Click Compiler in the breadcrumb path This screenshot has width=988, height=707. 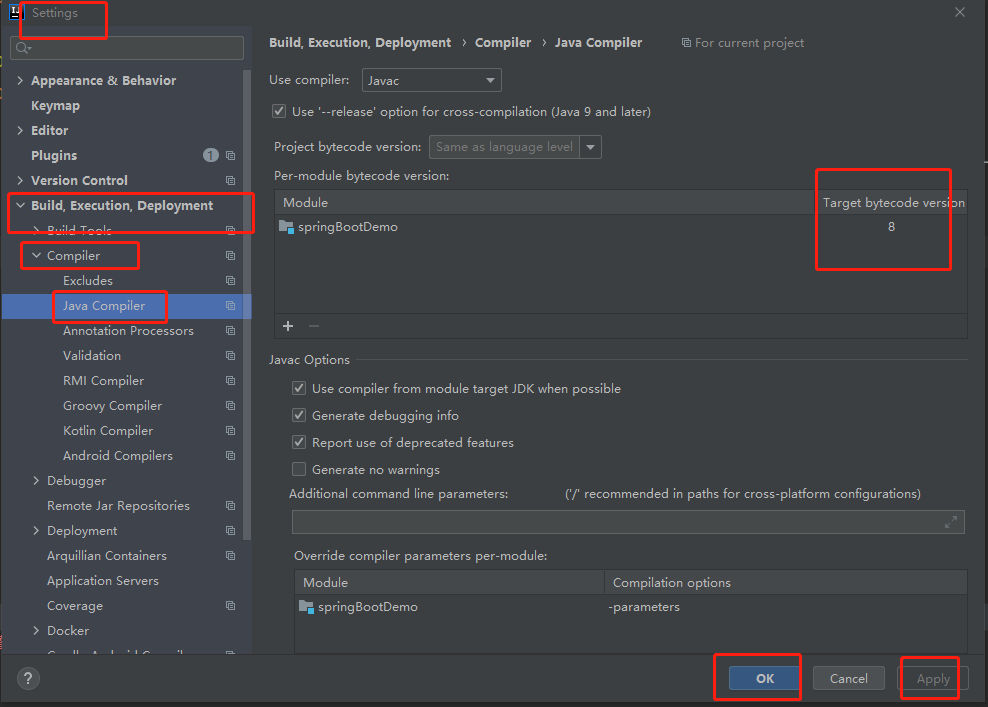[x=503, y=43]
